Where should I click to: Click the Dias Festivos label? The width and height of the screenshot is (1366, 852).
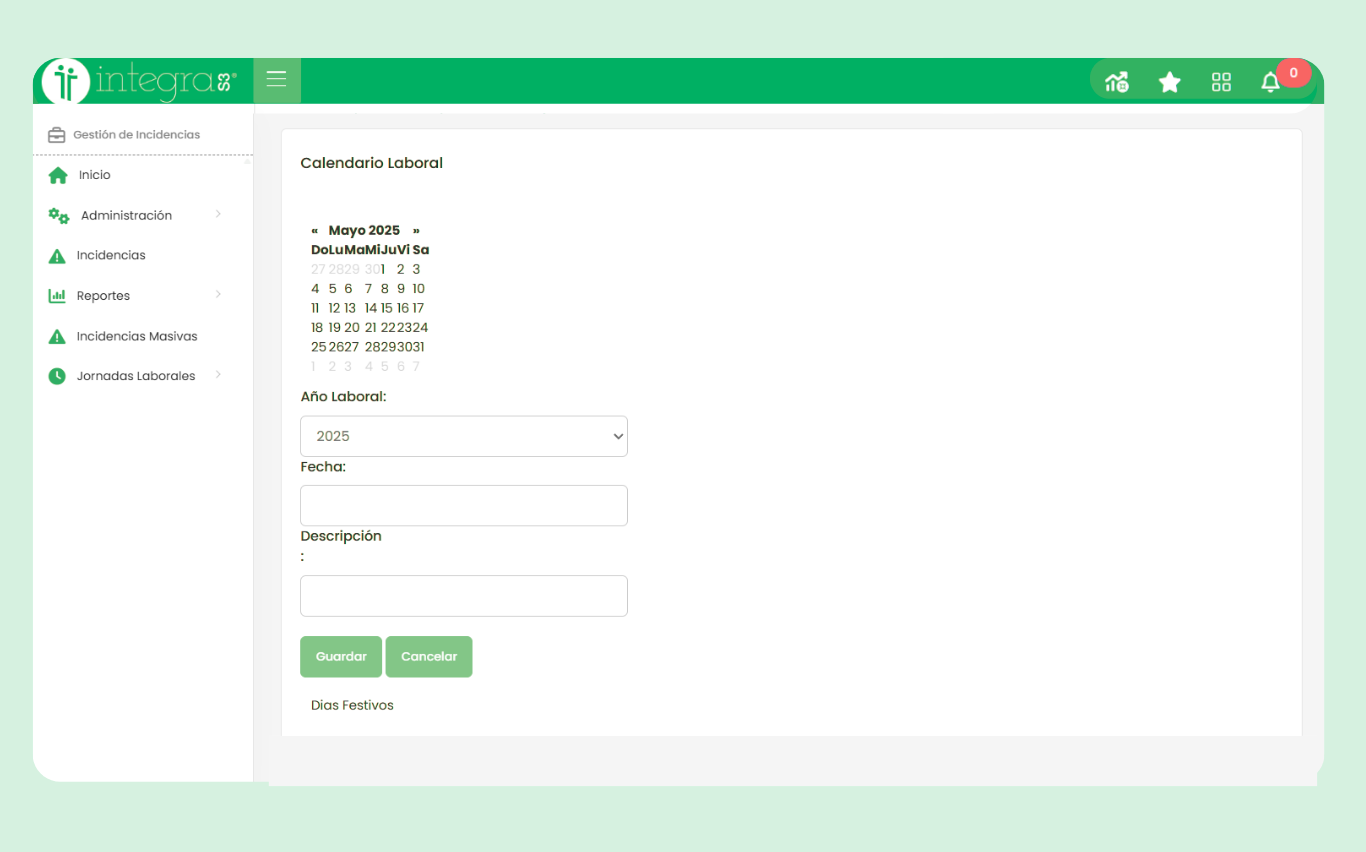(352, 706)
